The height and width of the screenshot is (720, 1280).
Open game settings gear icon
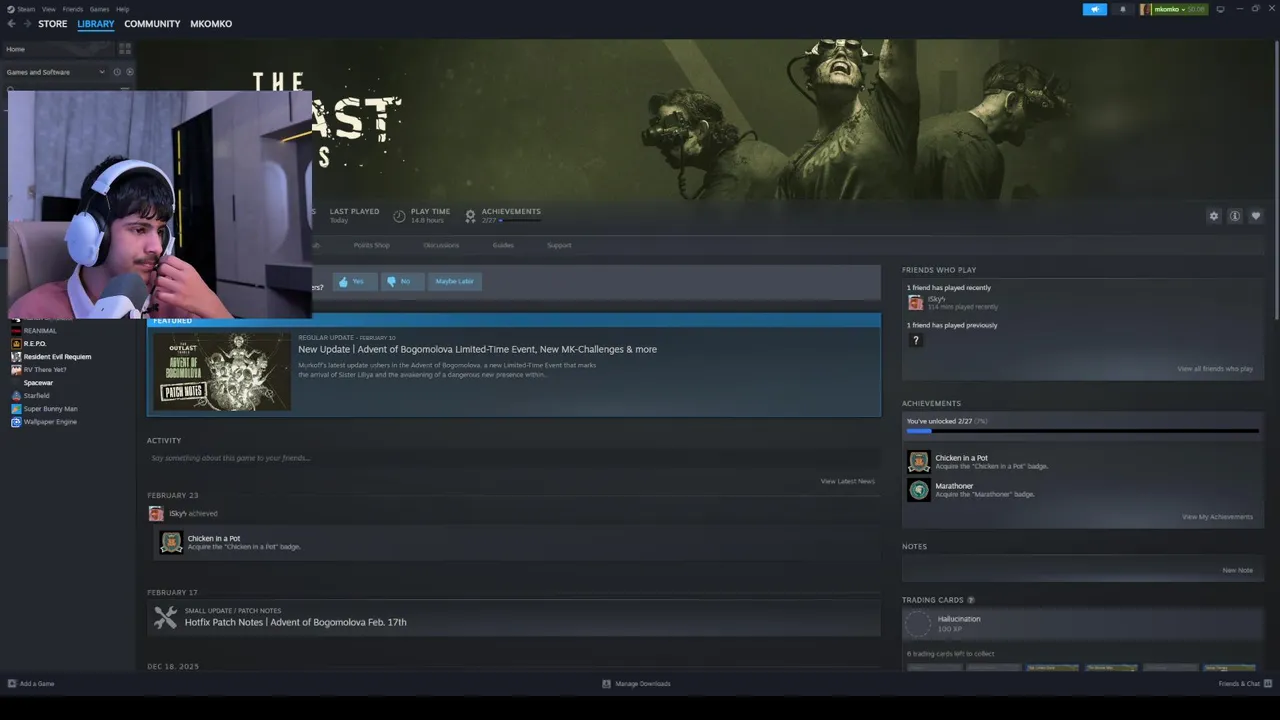coord(1214,216)
